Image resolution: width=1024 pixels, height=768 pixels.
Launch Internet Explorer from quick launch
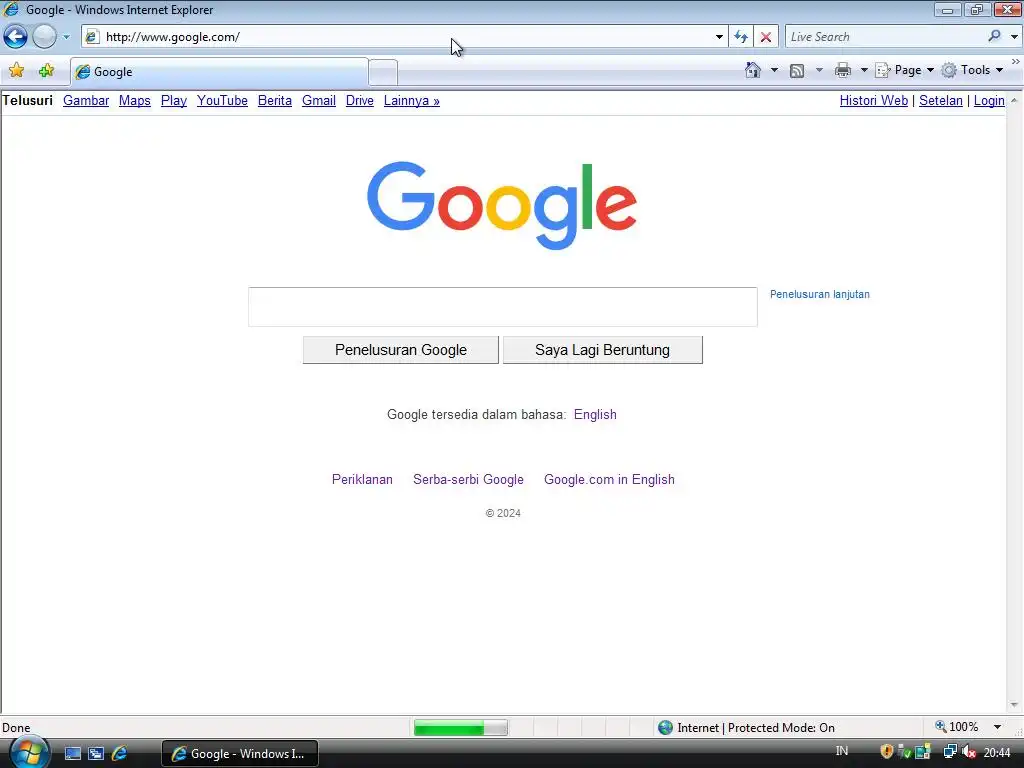tap(120, 754)
